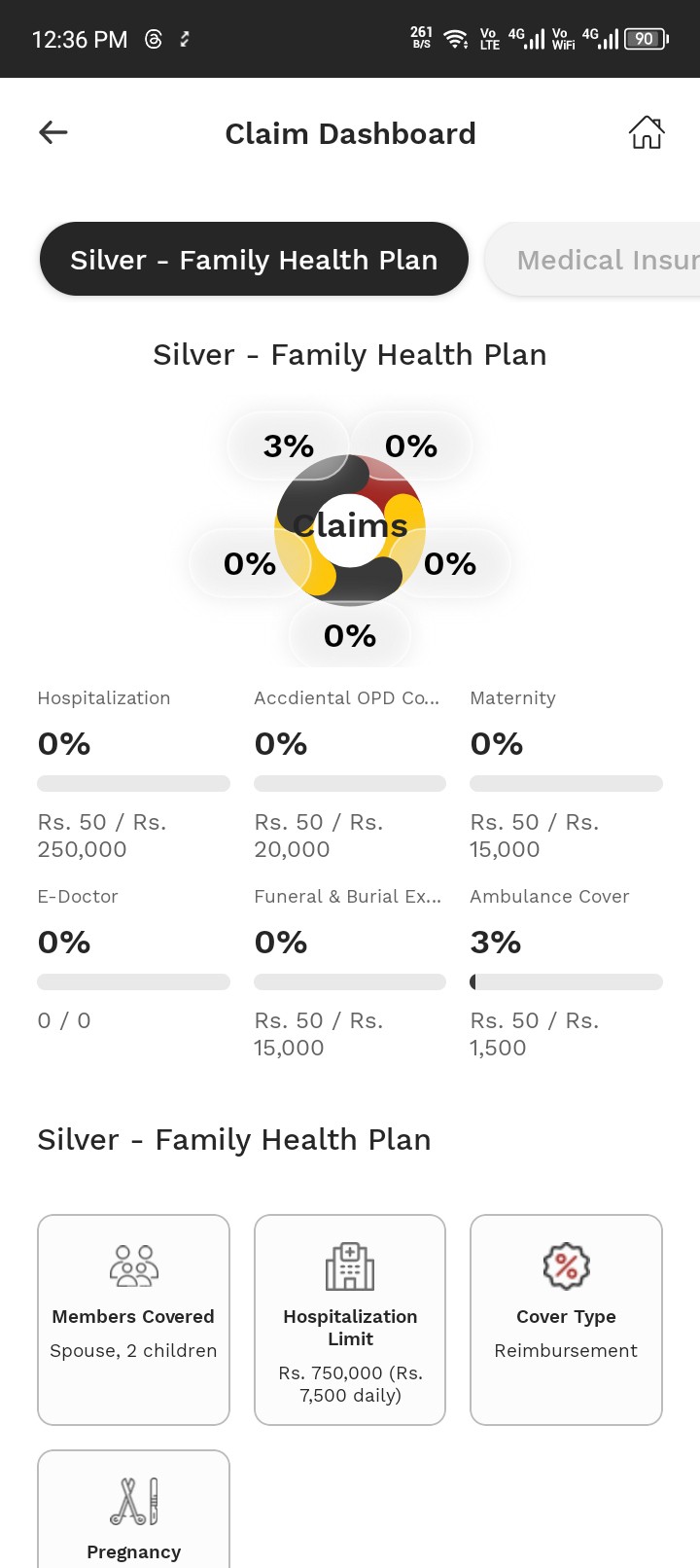The width and height of the screenshot is (700, 1568).
Task: Open the Cover Type Reimbursement card
Action: 566,1319
